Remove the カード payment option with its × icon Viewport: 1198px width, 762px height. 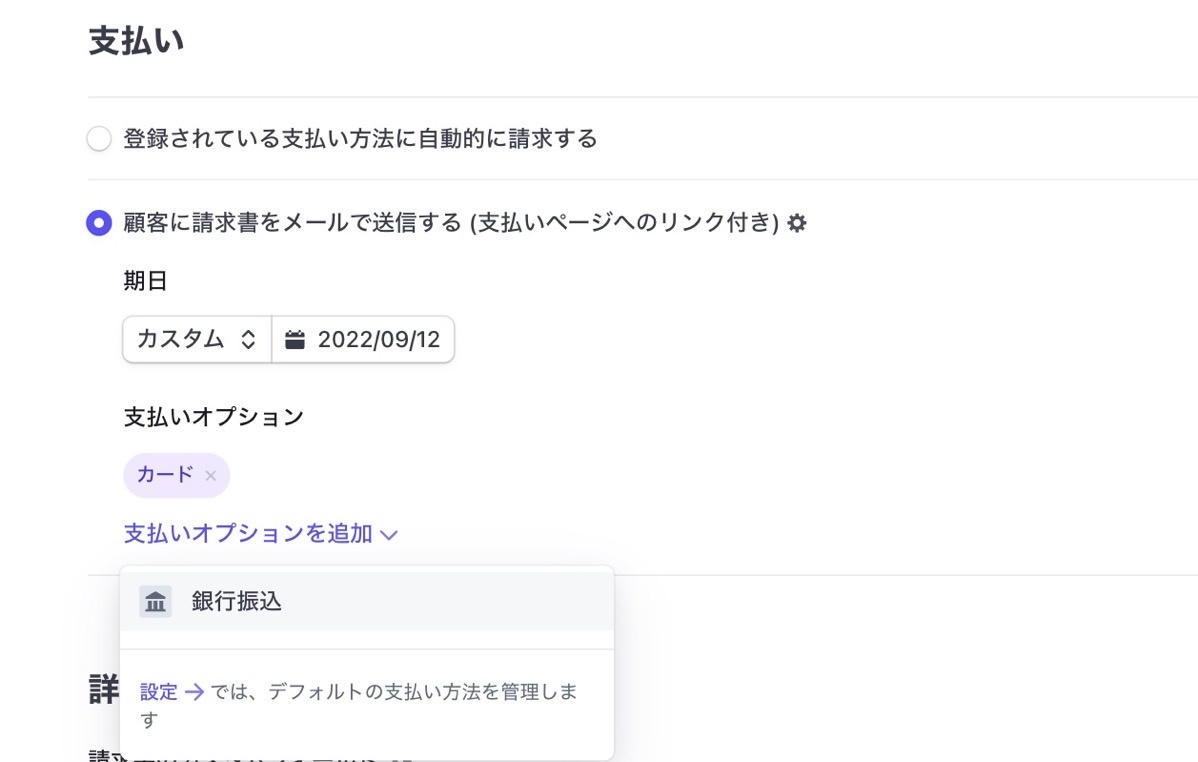pyautogui.click(x=210, y=476)
